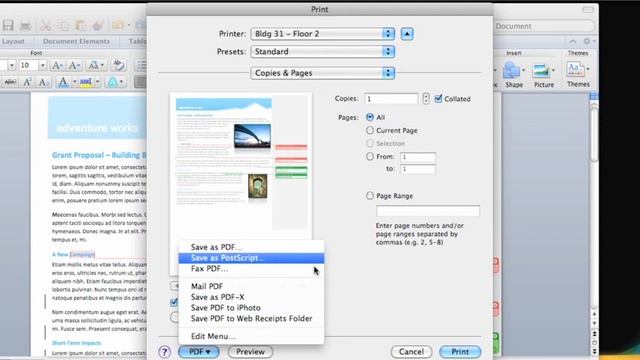Open the Presets dropdown showing Standard

[322, 51]
